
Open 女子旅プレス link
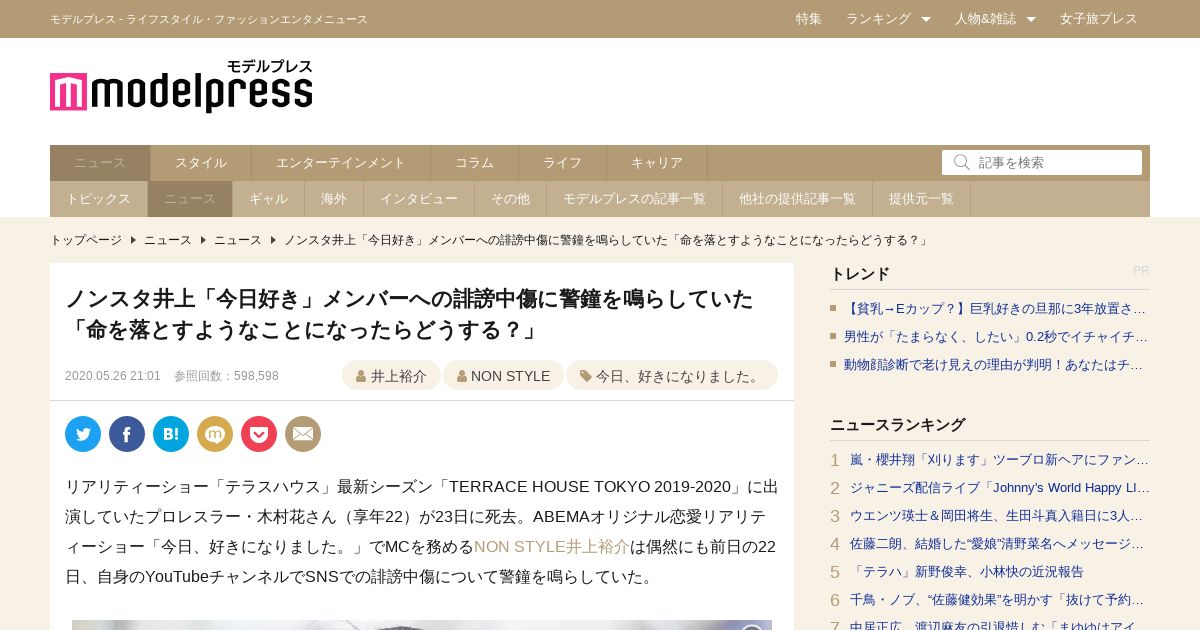[1099, 19]
